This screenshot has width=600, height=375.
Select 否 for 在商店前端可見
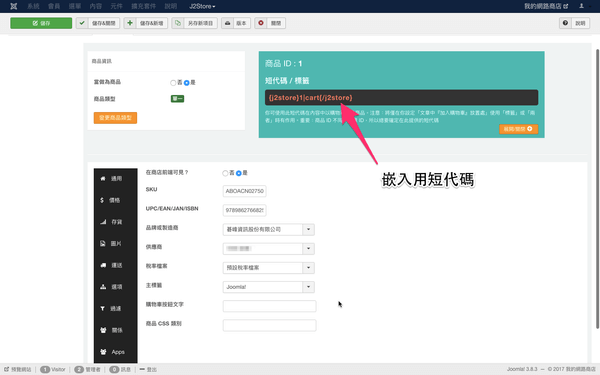225,173
